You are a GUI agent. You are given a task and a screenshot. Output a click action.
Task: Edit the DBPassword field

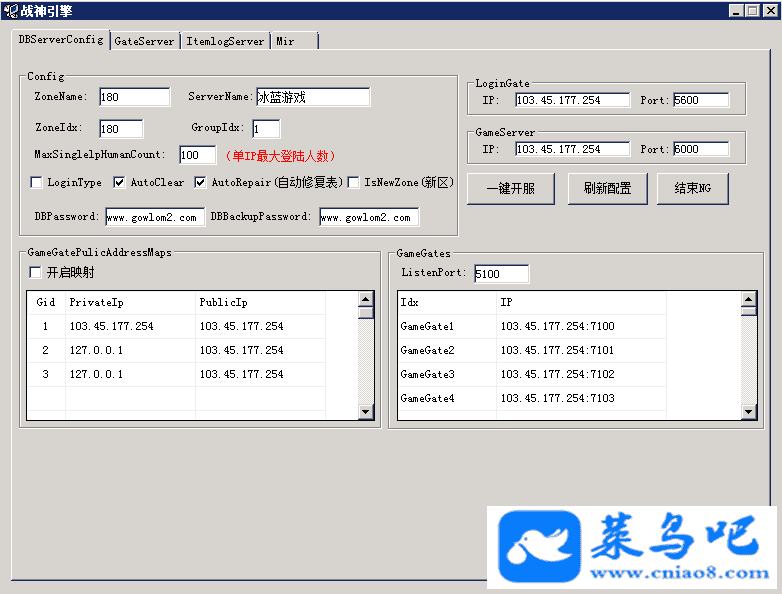point(154,217)
